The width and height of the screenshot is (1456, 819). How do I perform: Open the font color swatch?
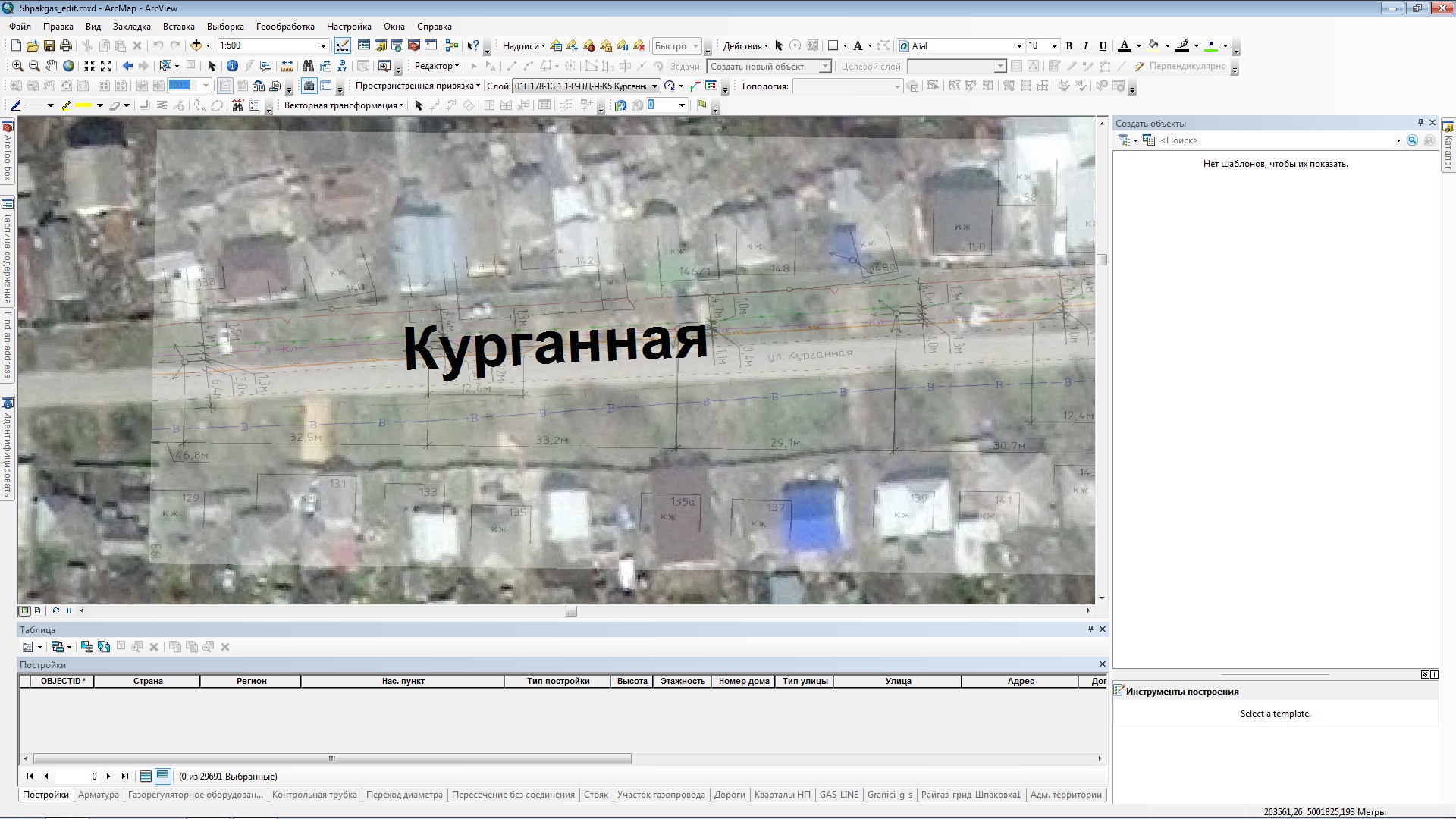pos(1125,45)
